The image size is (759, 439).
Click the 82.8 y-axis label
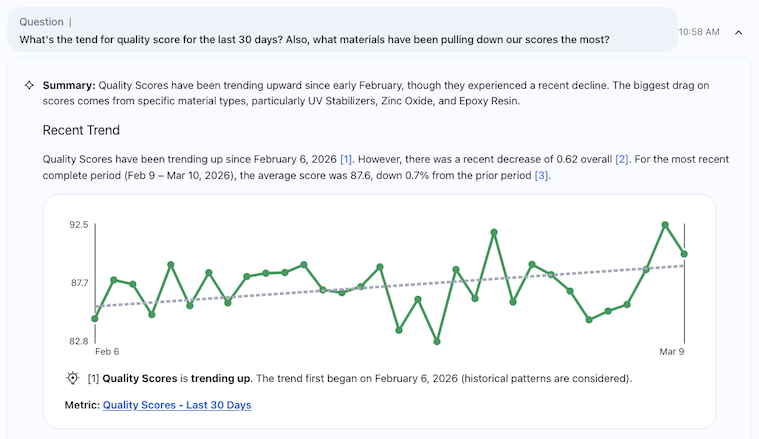click(78, 342)
